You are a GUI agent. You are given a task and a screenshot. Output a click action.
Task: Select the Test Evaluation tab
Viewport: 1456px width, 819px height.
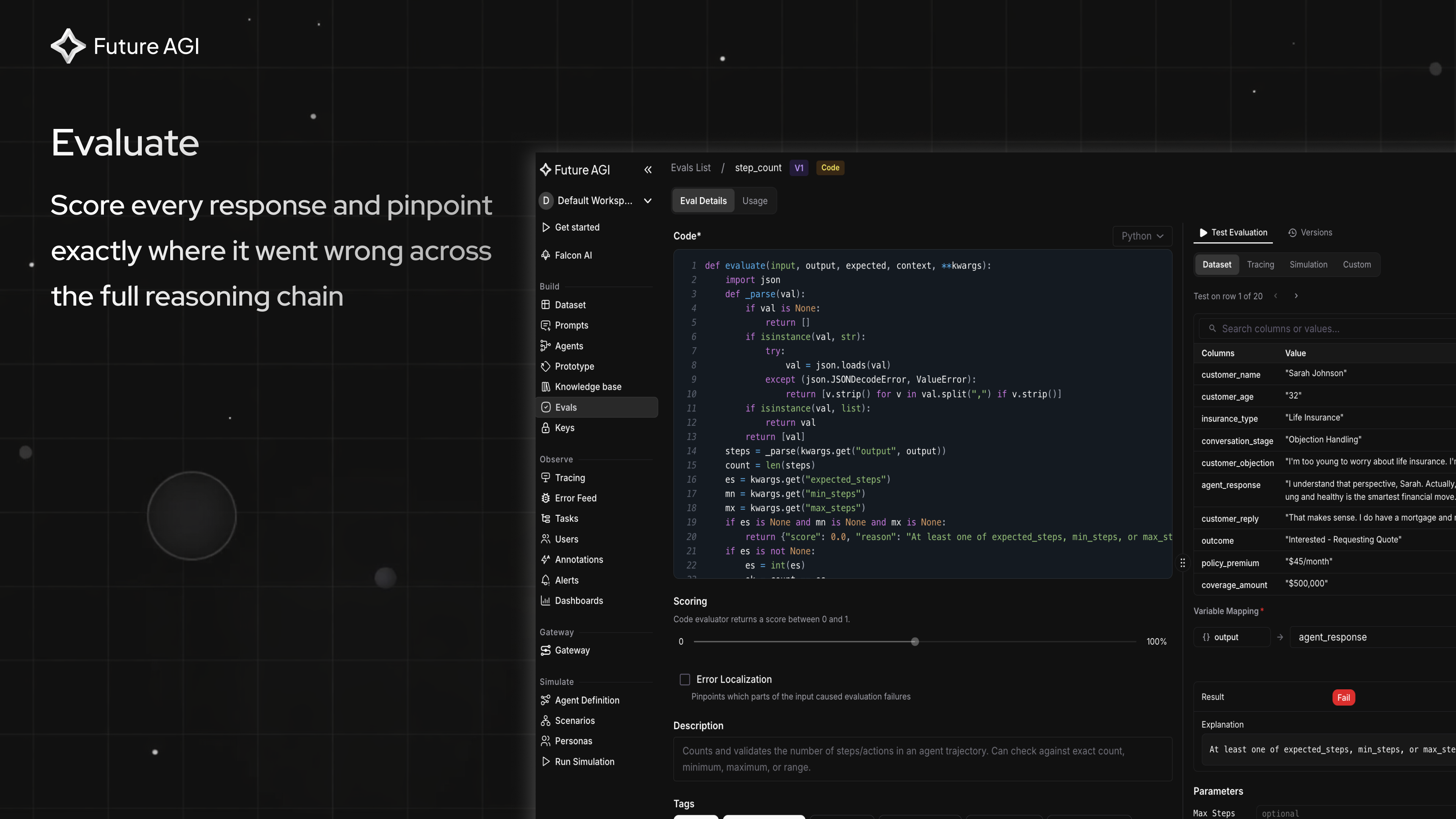click(x=1233, y=233)
